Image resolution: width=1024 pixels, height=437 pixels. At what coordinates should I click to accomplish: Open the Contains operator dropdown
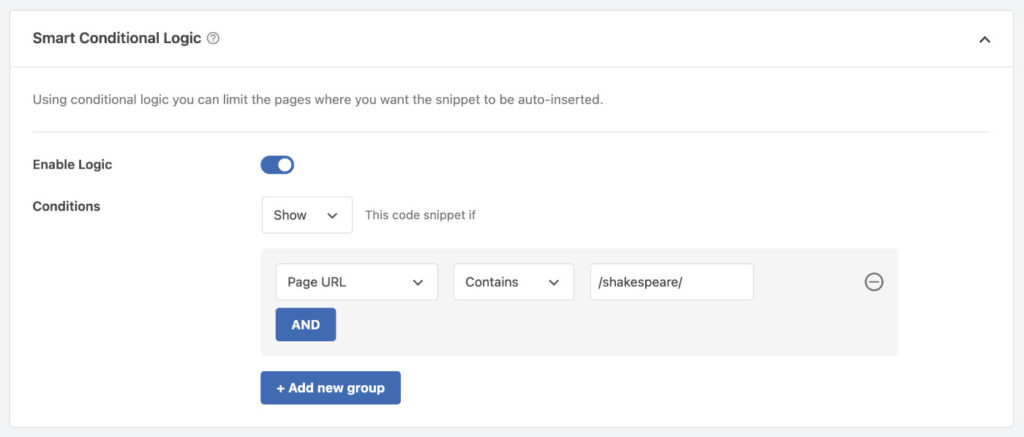[513, 282]
